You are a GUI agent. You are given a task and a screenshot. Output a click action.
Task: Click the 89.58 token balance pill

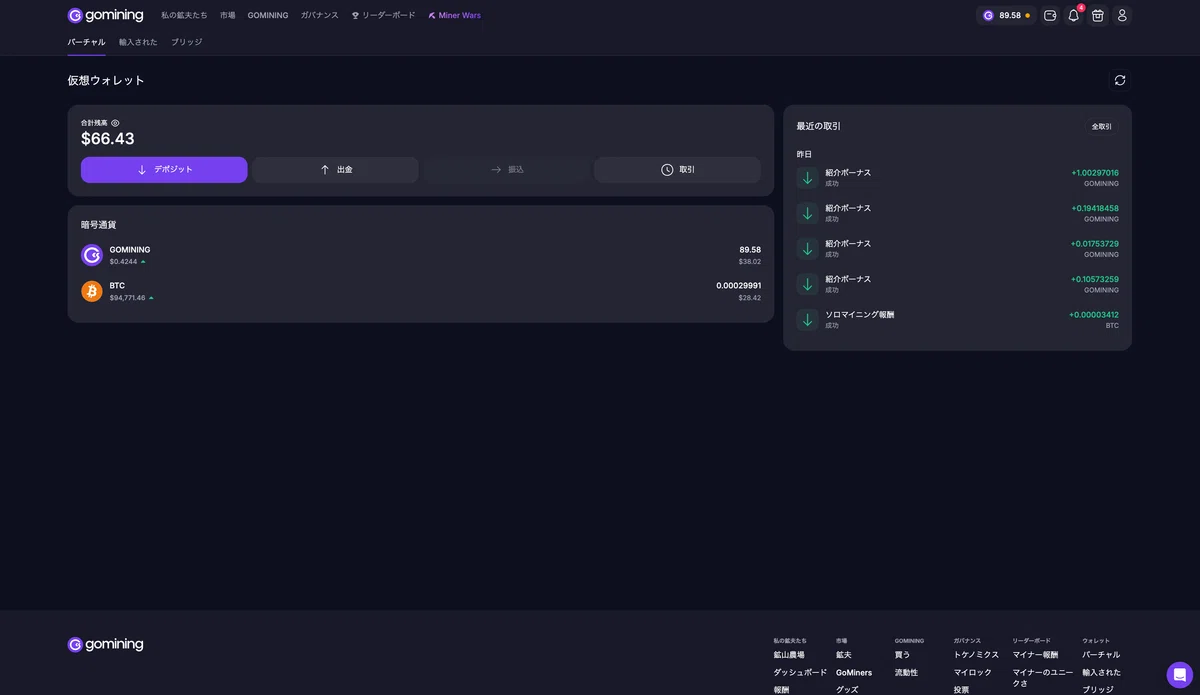[1006, 15]
